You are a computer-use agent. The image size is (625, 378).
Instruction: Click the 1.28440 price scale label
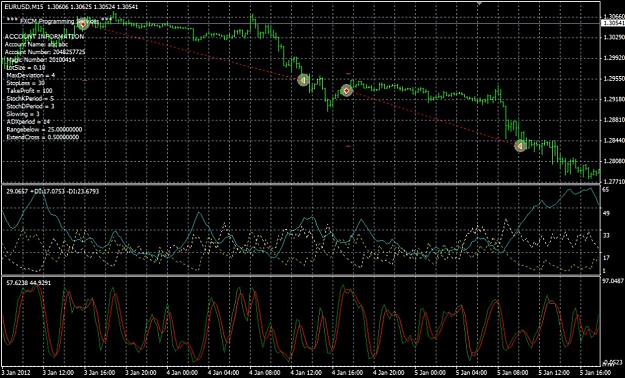pos(614,140)
